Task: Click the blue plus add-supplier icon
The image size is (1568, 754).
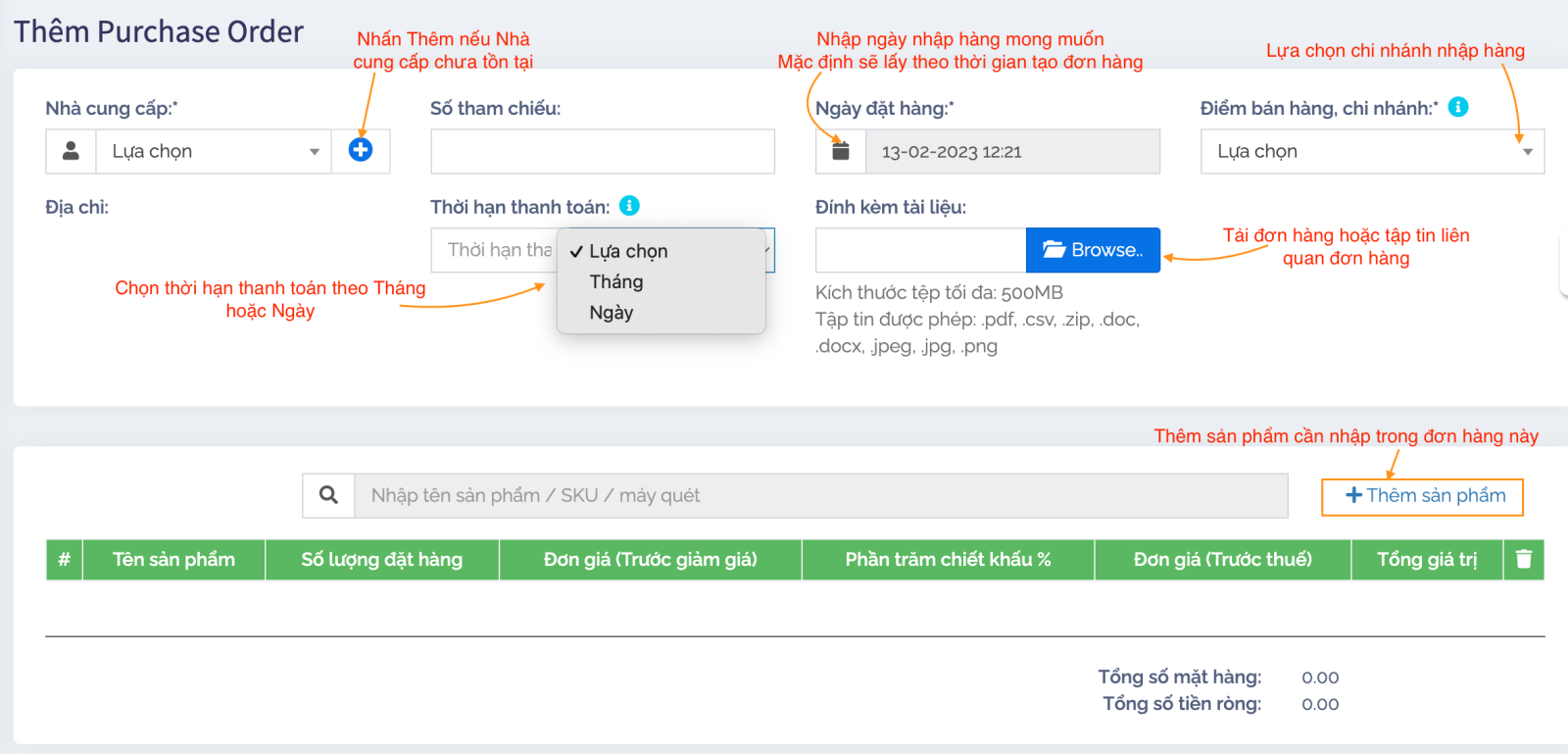Action: coord(361,150)
